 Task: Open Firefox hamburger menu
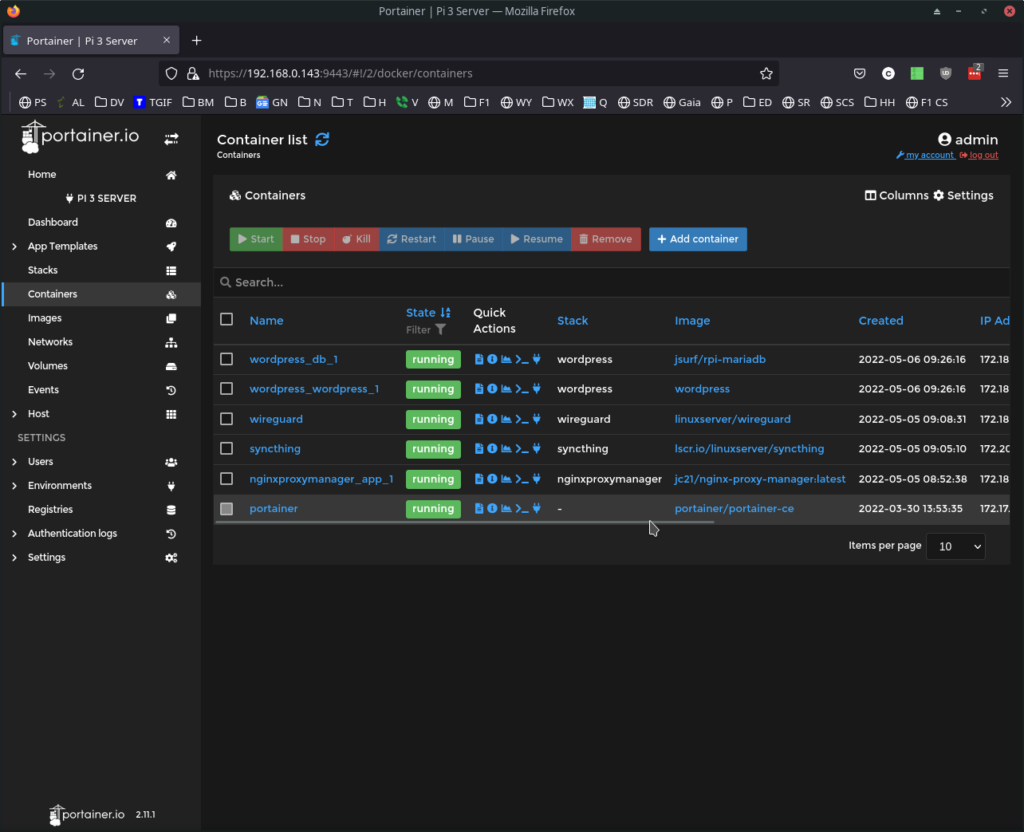1003,74
